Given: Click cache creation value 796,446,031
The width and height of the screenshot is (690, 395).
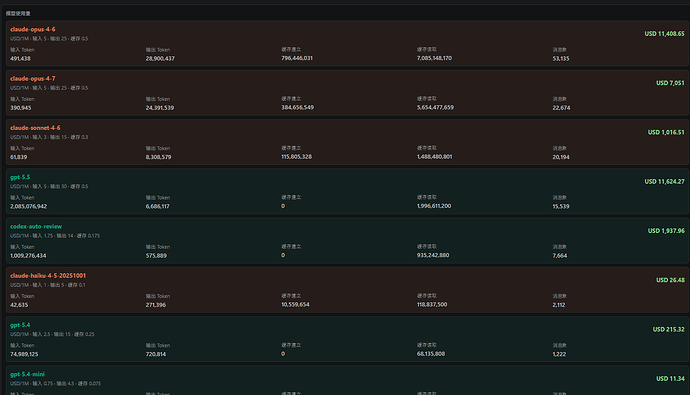Looking at the screenshot, I should [297, 58].
